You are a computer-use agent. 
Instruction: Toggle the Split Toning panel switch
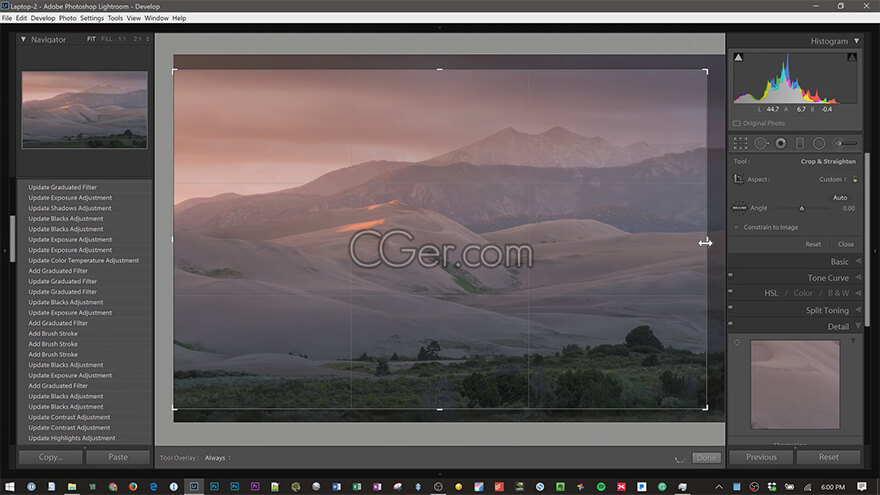[x=731, y=307]
